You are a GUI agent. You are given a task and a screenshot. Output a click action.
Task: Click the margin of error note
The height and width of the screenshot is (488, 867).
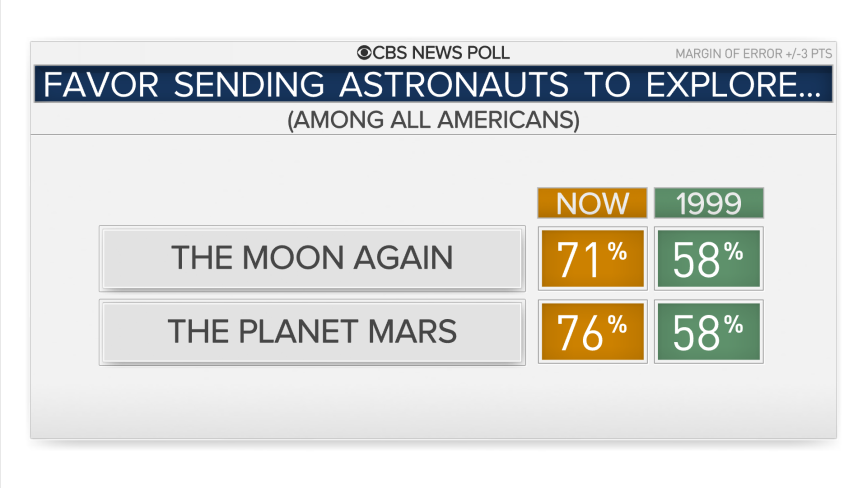pyautogui.click(x=753, y=54)
